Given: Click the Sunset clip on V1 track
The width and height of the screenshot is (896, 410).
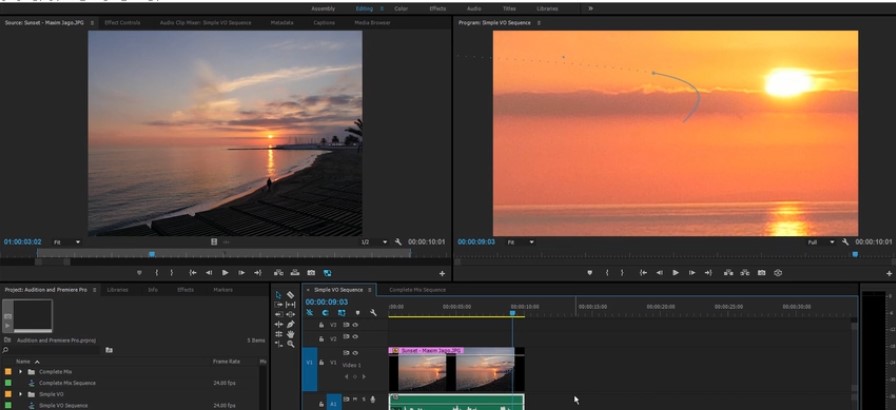Looking at the screenshot, I should click(x=450, y=370).
